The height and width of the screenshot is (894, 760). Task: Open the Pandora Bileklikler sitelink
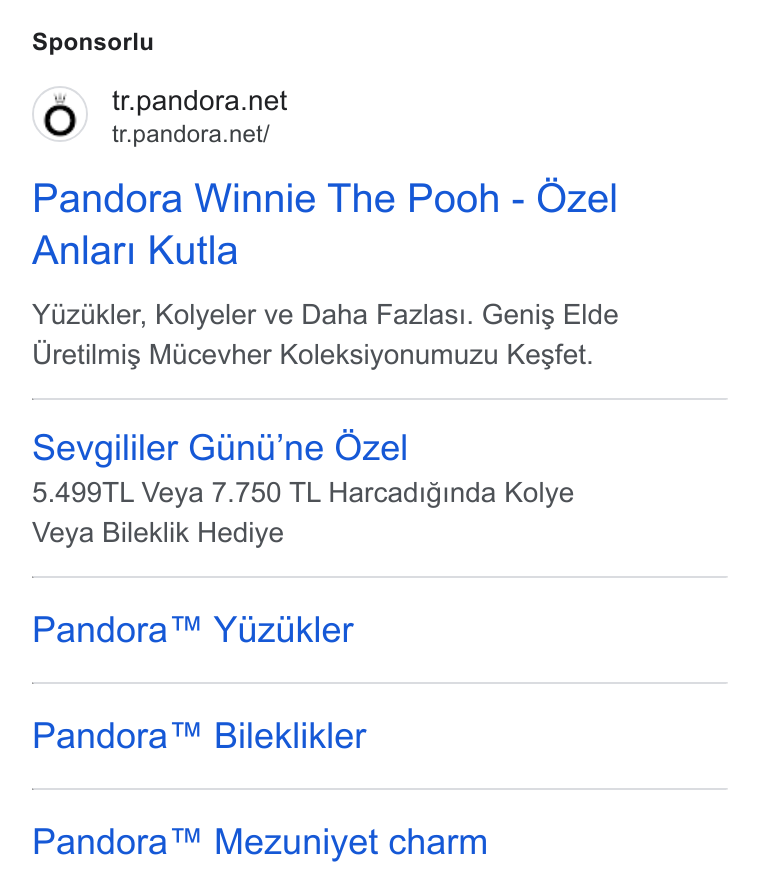point(200,735)
